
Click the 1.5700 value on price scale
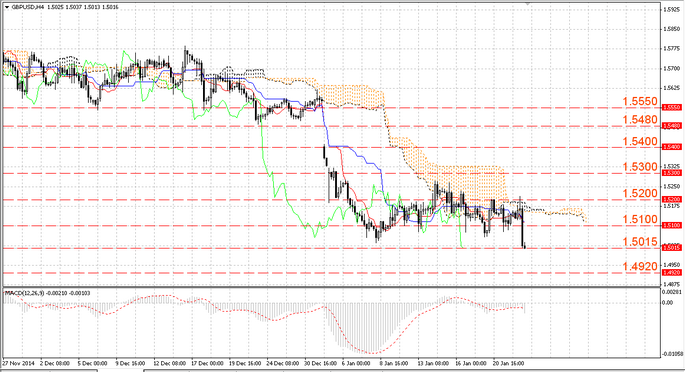click(x=671, y=69)
